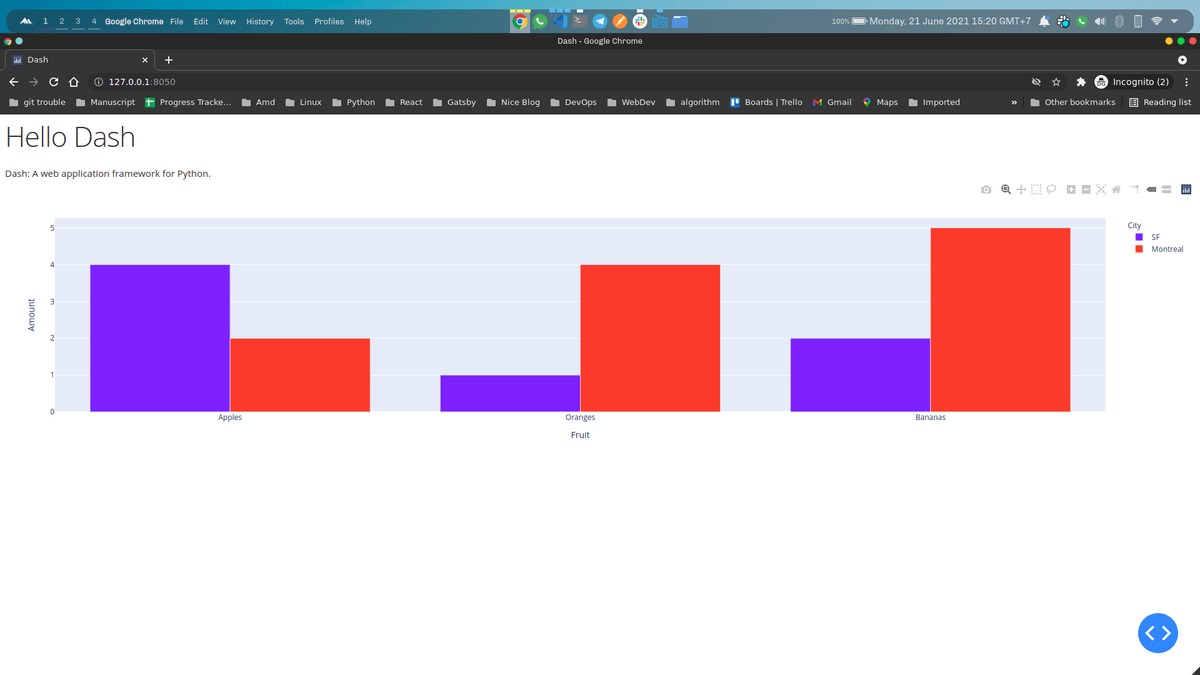Select the Zoom tool in chart modebar
Image resolution: width=1200 pixels, height=675 pixels.
click(1005, 189)
